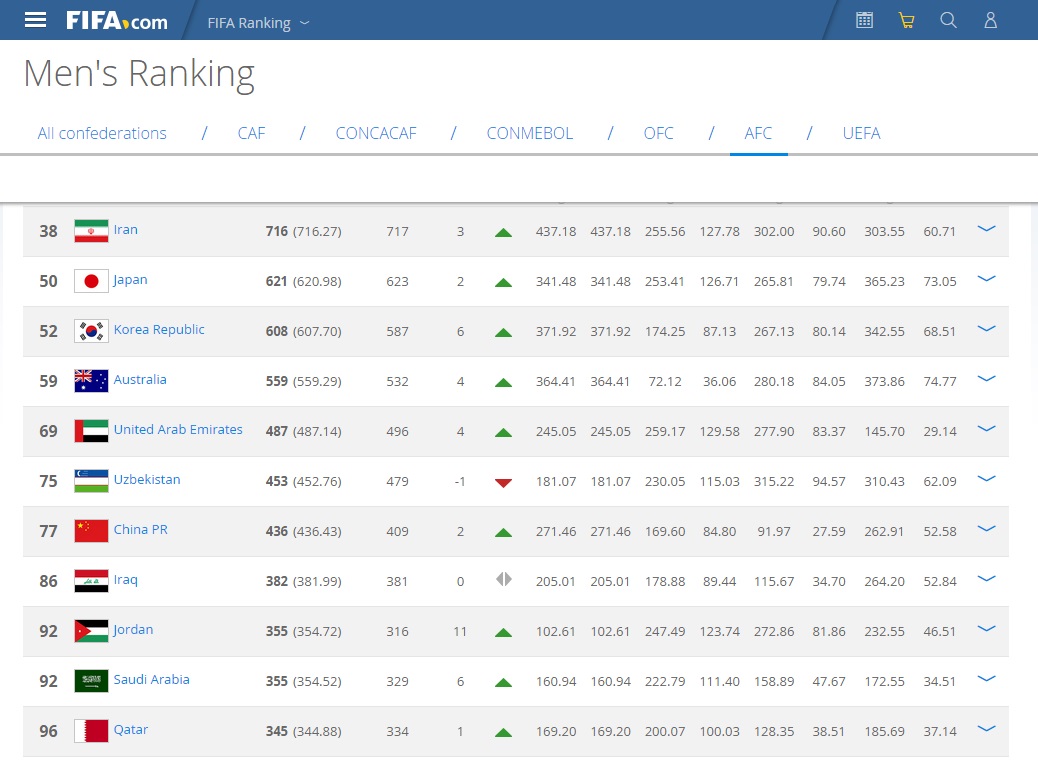The width and height of the screenshot is (1038, 768).
Task: Open the user profile icon
Action: click(990, 20)
